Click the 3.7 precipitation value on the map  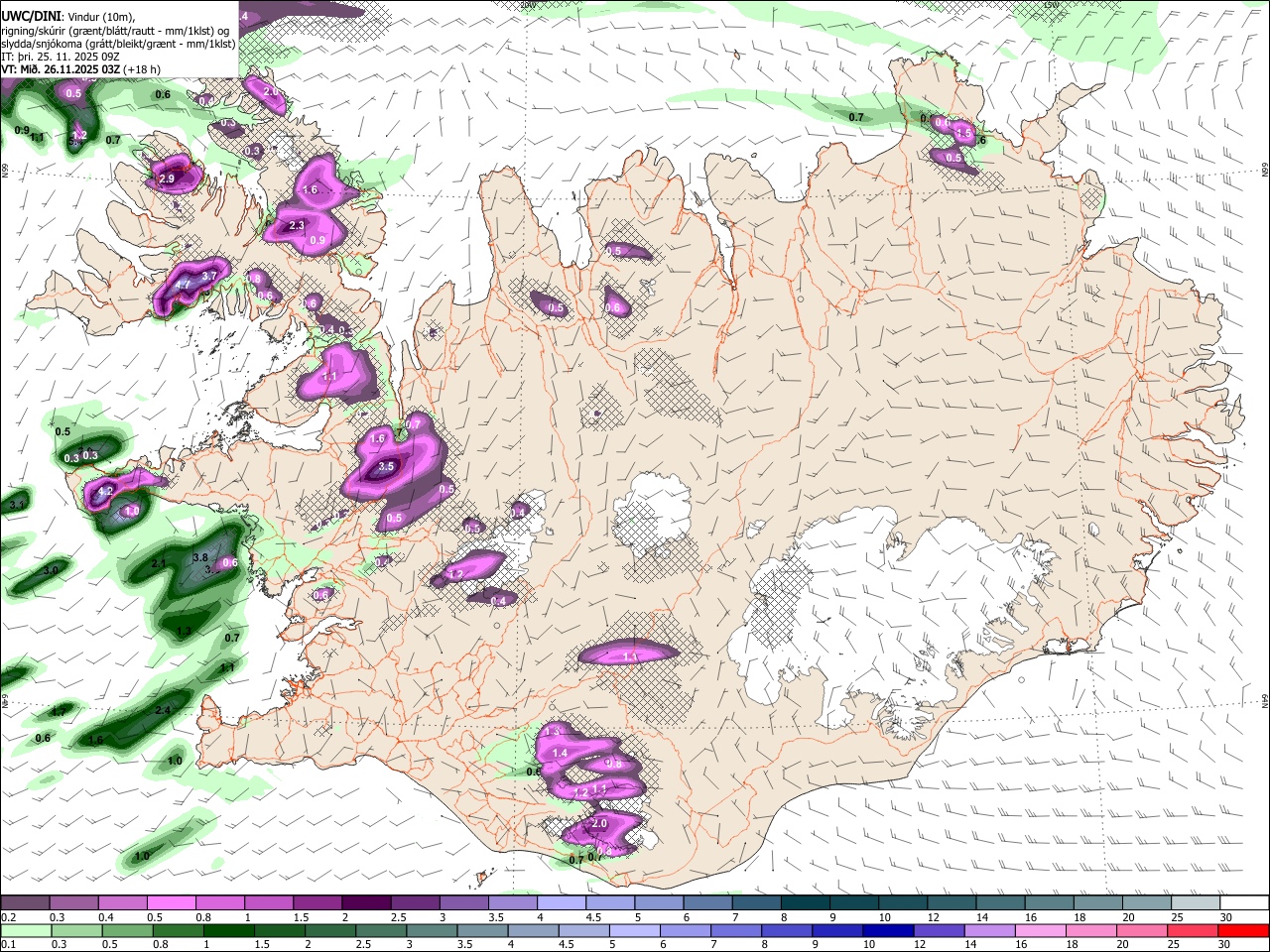click(209, 276)
